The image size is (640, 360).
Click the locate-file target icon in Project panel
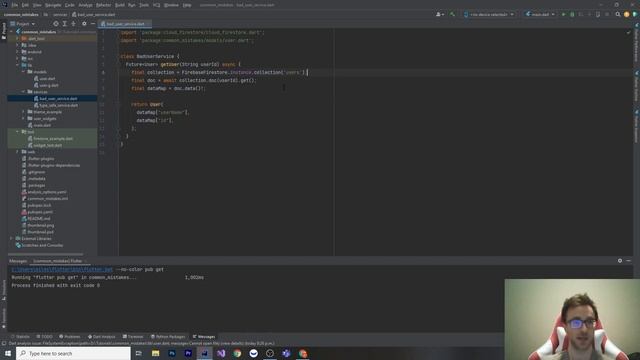[x=56, y=24]
